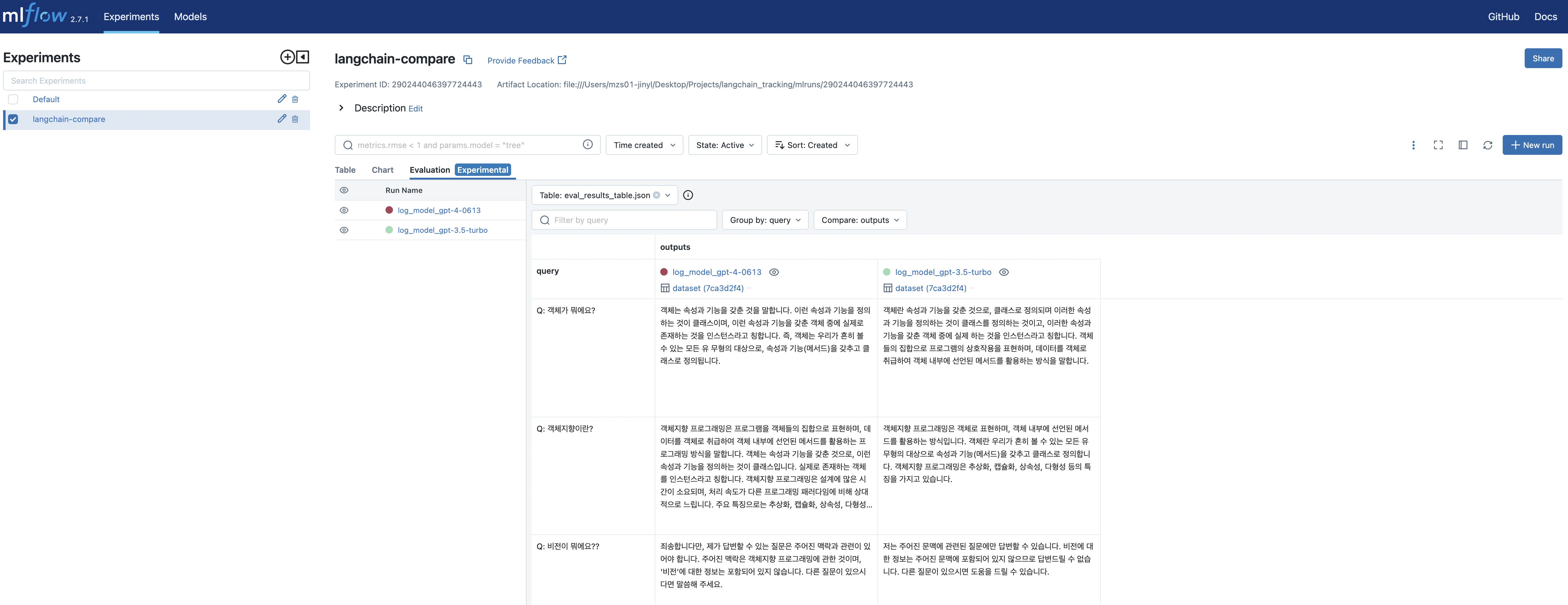Viewport: 1568px width, 605px height.
Task: Delete the langchain-compare experiment with the trash icon
Action: point(295,119)
